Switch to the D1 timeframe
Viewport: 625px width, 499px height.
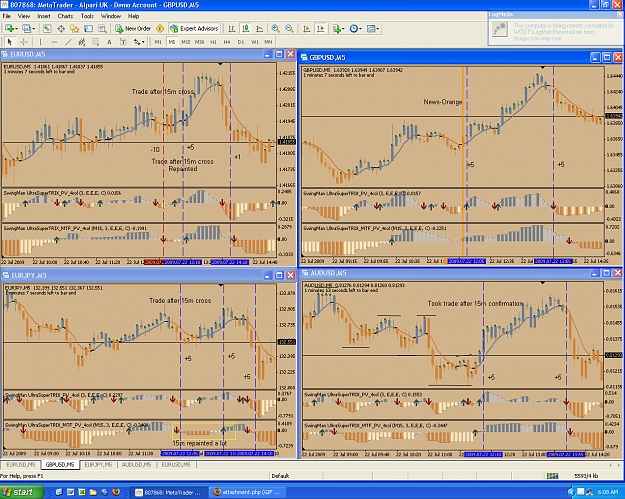click(241, 42)
